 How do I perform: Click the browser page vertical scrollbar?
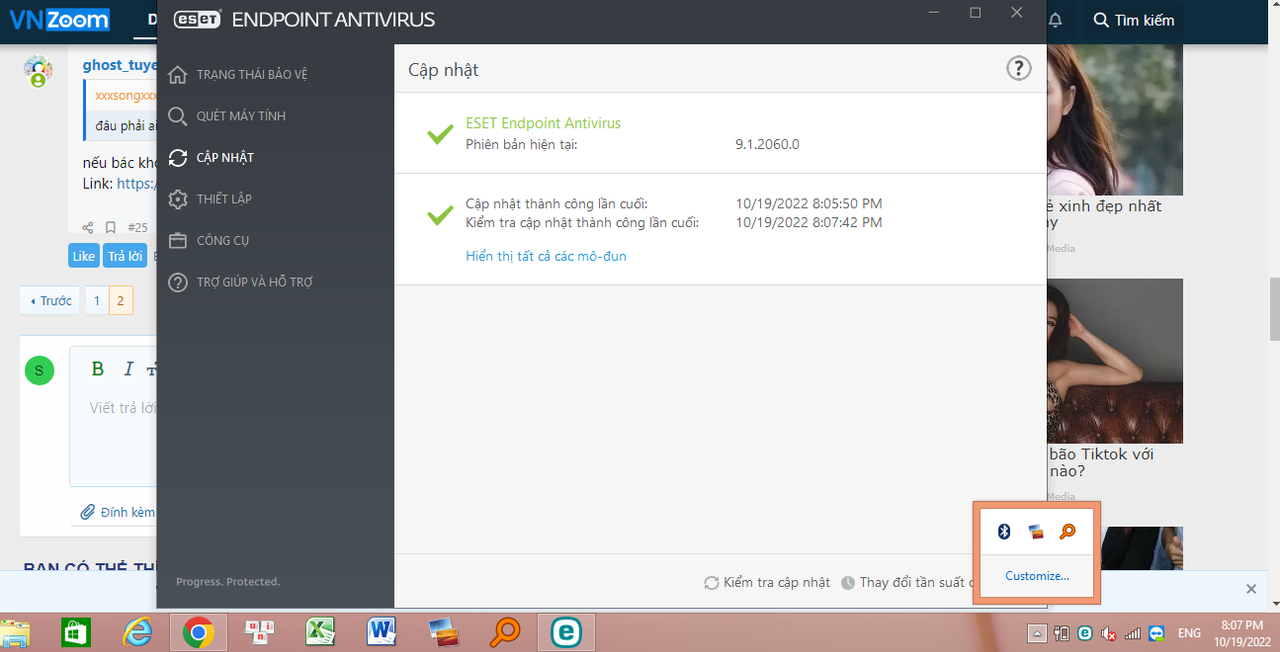(1273, 310)
